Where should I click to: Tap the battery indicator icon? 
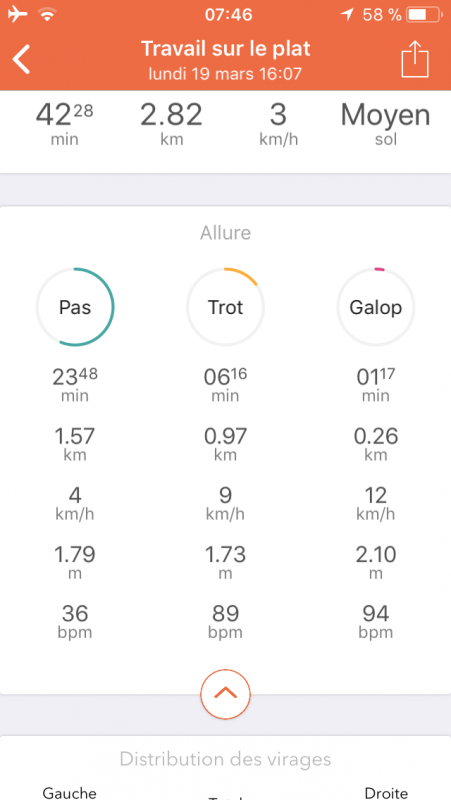[424, 15]
